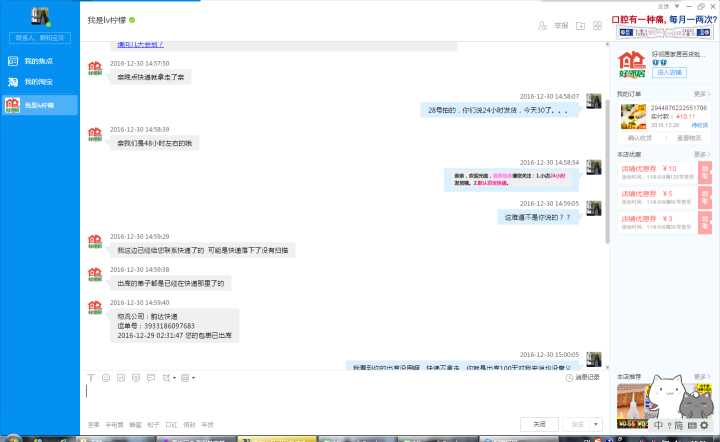Open the screenshot options dropdown arrow
The height and width of the screenshot is (442, 720).
174,378
